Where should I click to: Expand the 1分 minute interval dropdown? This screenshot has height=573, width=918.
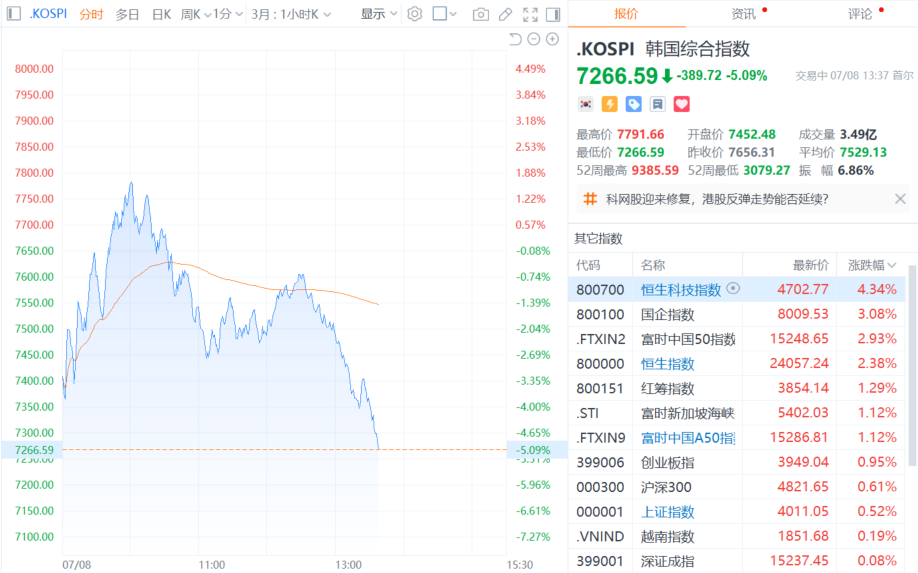coord(228,14)
